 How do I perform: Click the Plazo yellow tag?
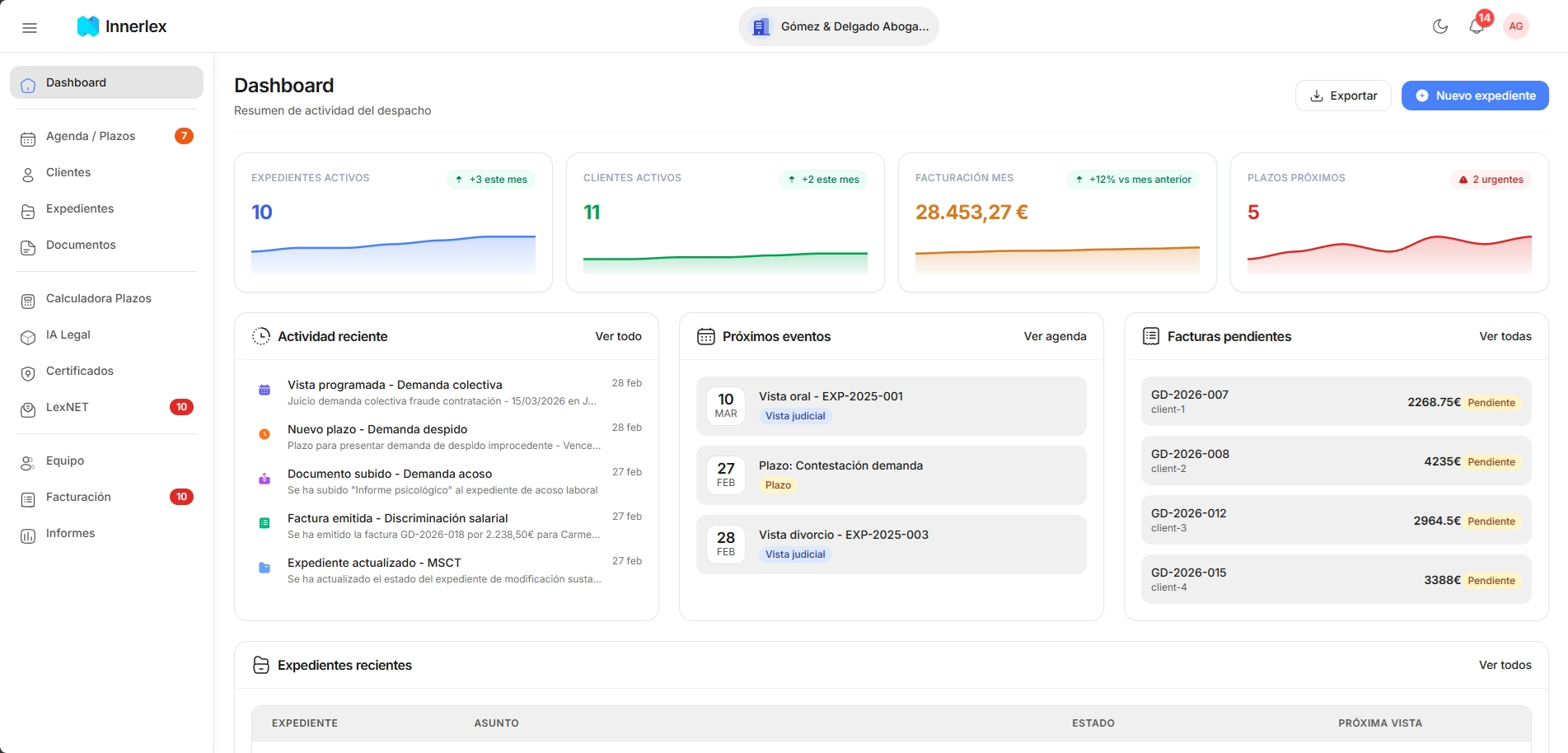(x=778, y=485)
